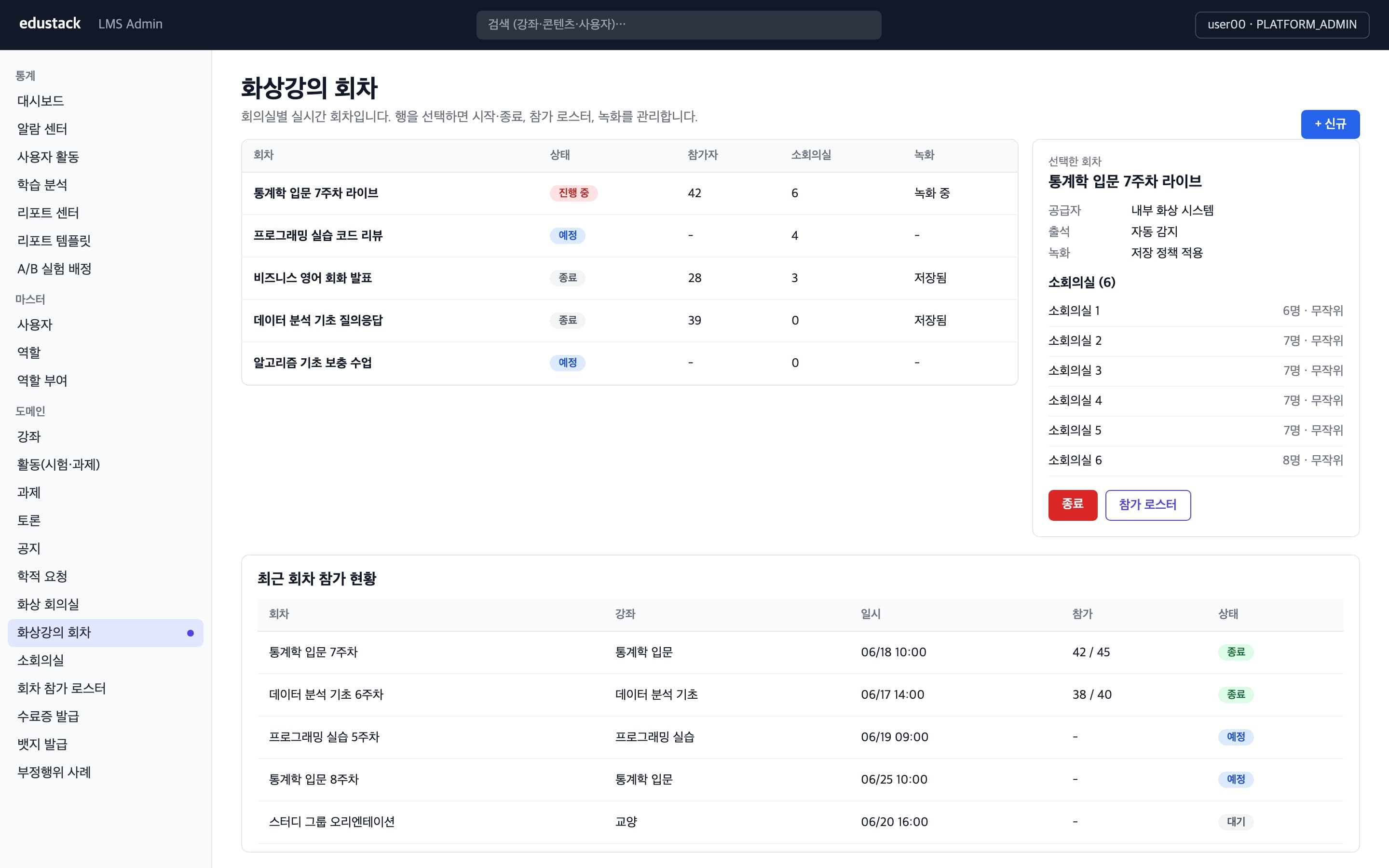Open 대시보드 in the sidebar
This screenshot has width=1389, height=868.
coord(106,101)
